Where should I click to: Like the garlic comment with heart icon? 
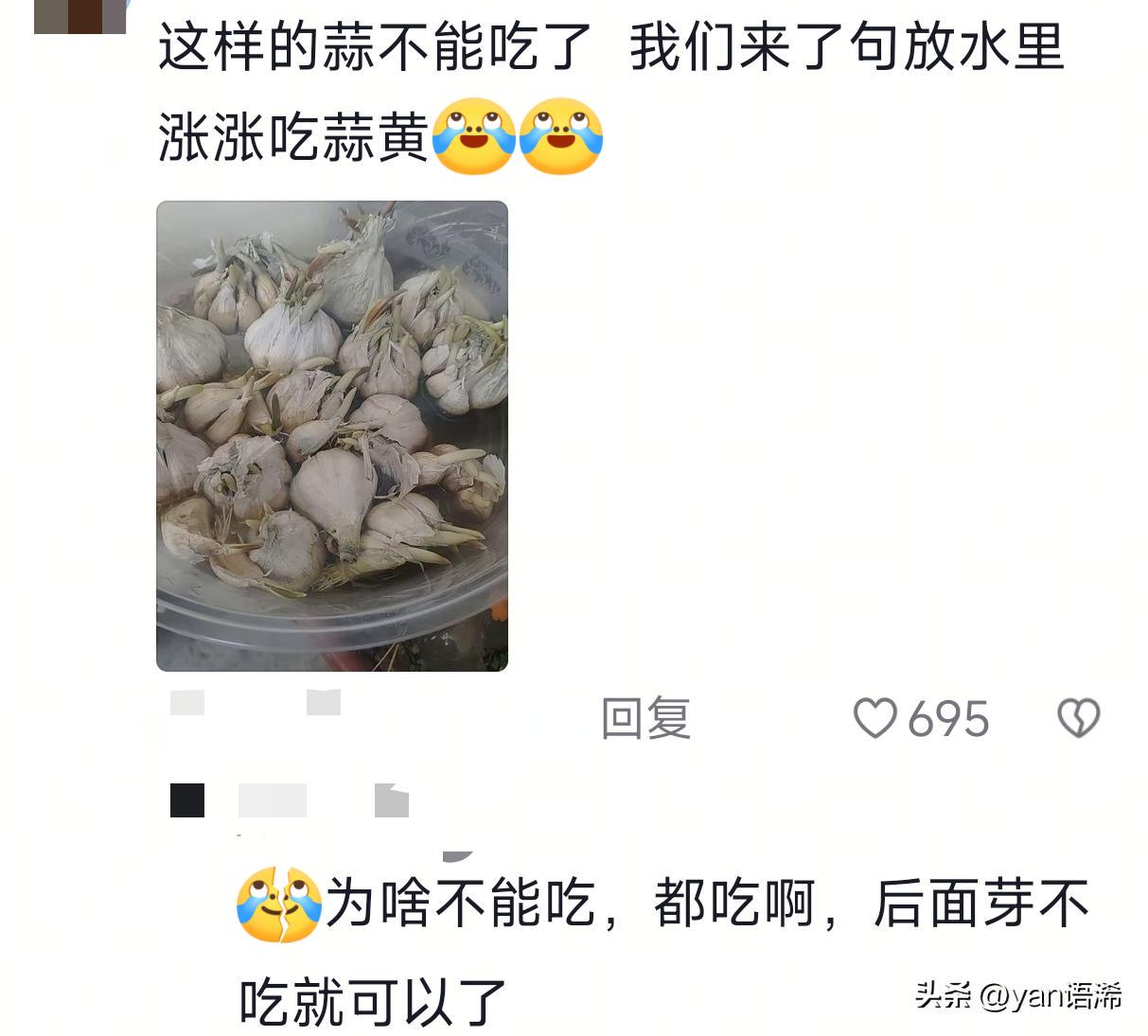(x=874, y=718)
